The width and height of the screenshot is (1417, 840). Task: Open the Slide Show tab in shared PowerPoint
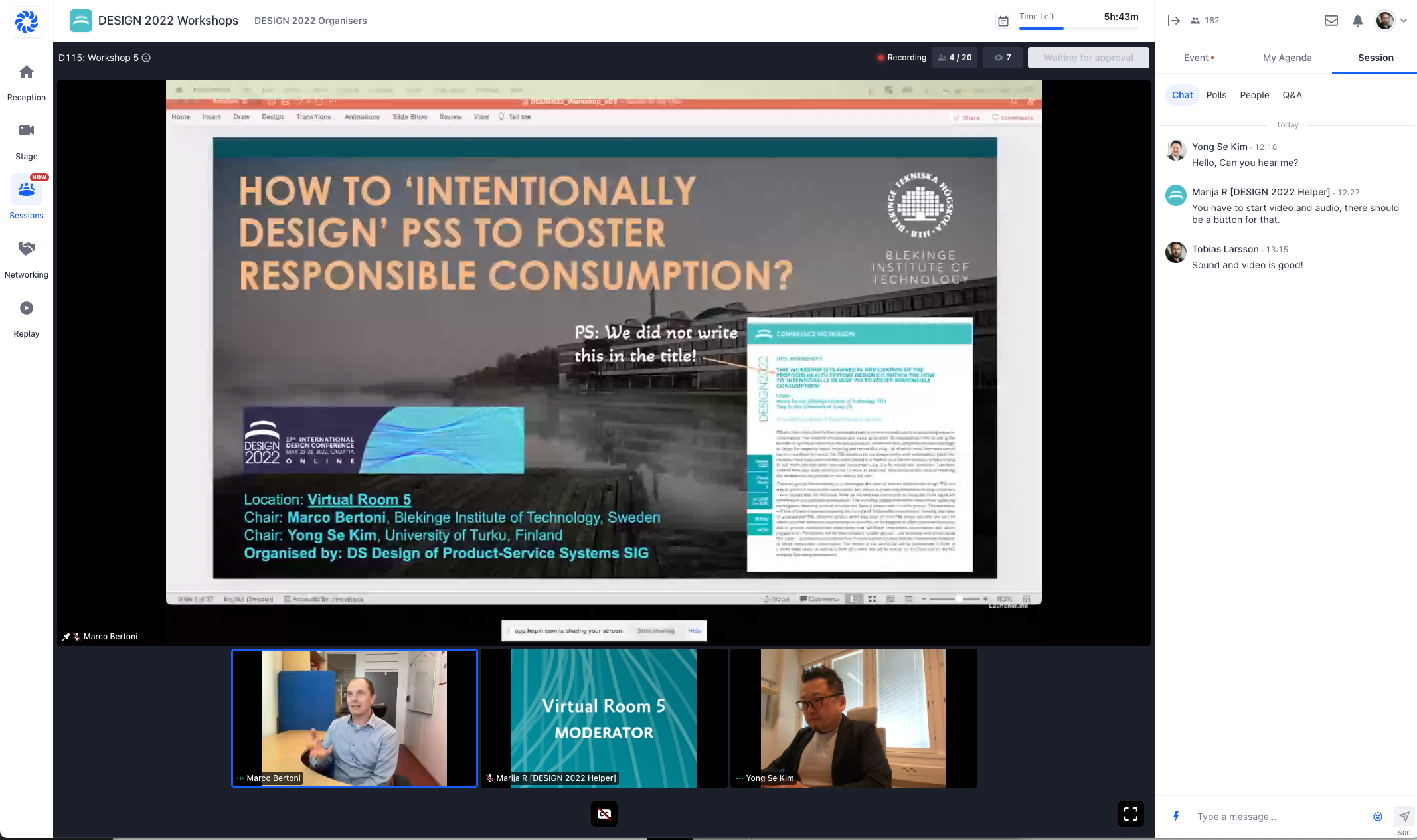click(x=410, y=117)
